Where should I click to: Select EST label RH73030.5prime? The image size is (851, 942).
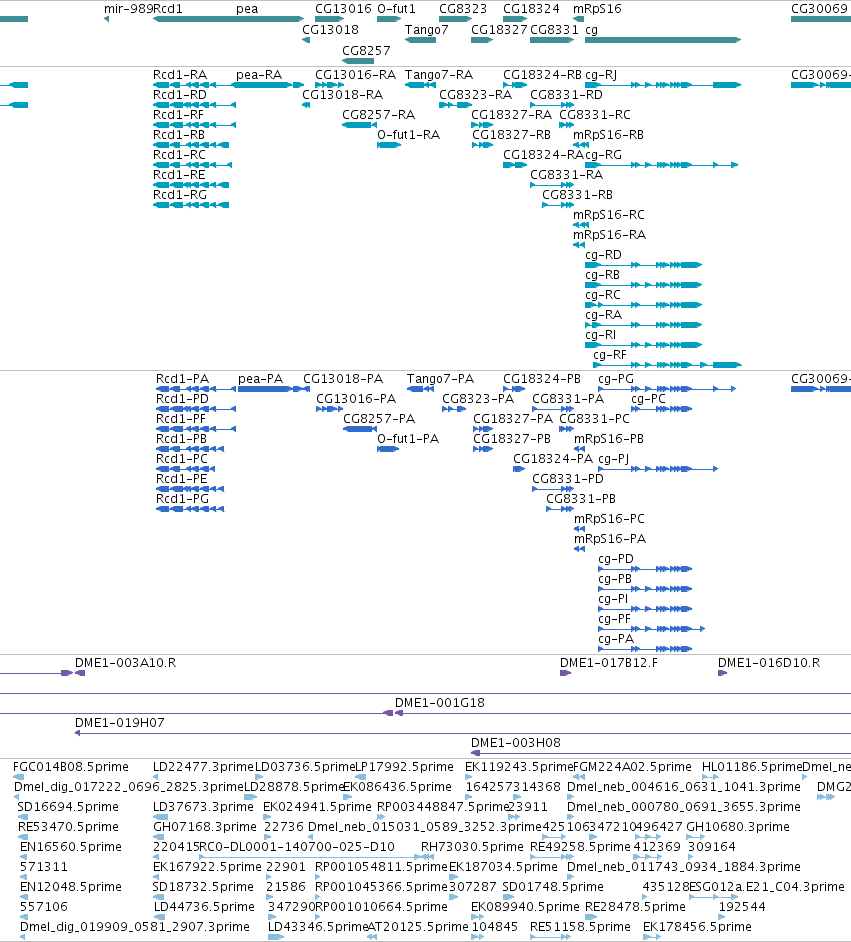click(472, 847)
